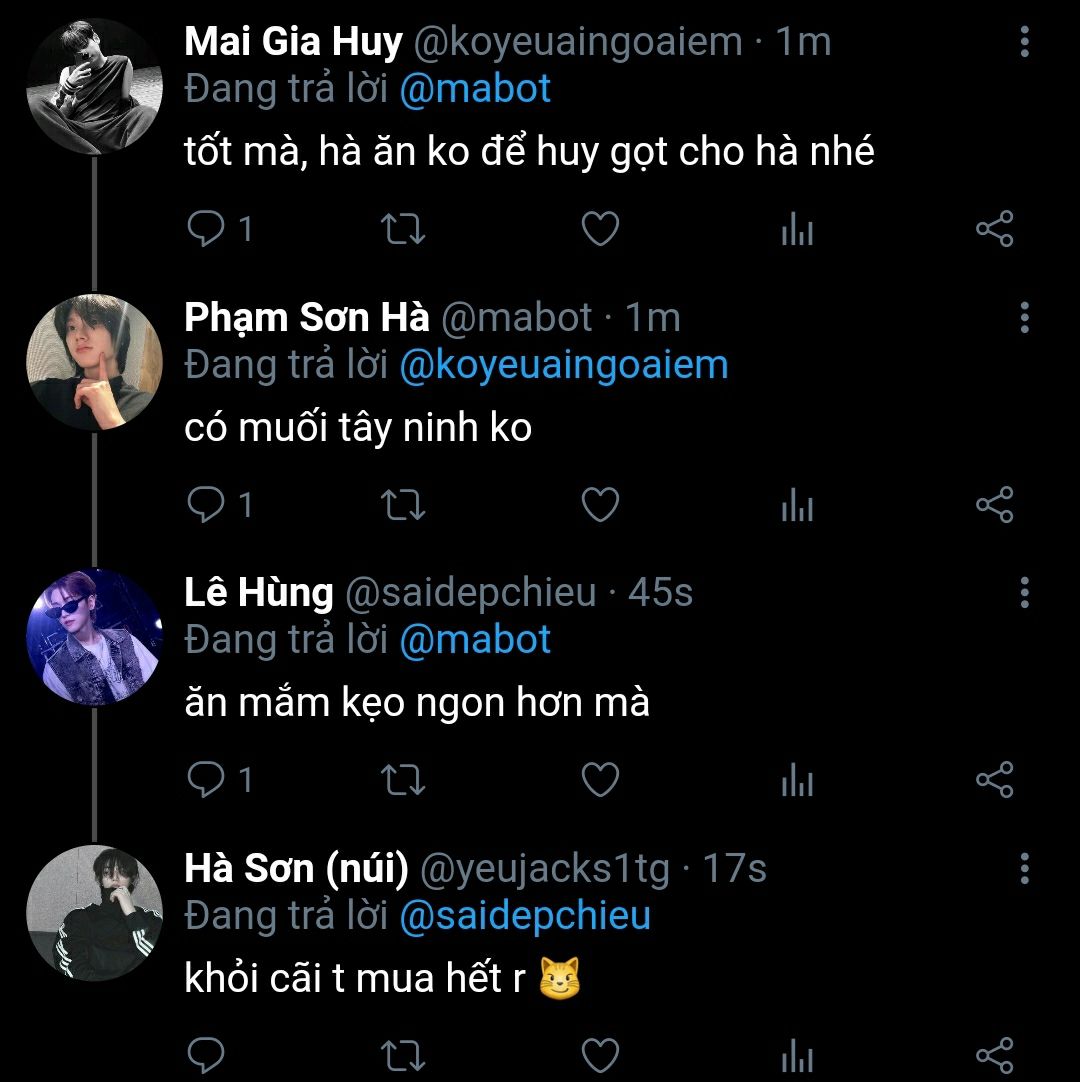1080x1082 pixels.
Task: Retweet Hà Sơn (núi)'s reply
Action: point(405,1055)
